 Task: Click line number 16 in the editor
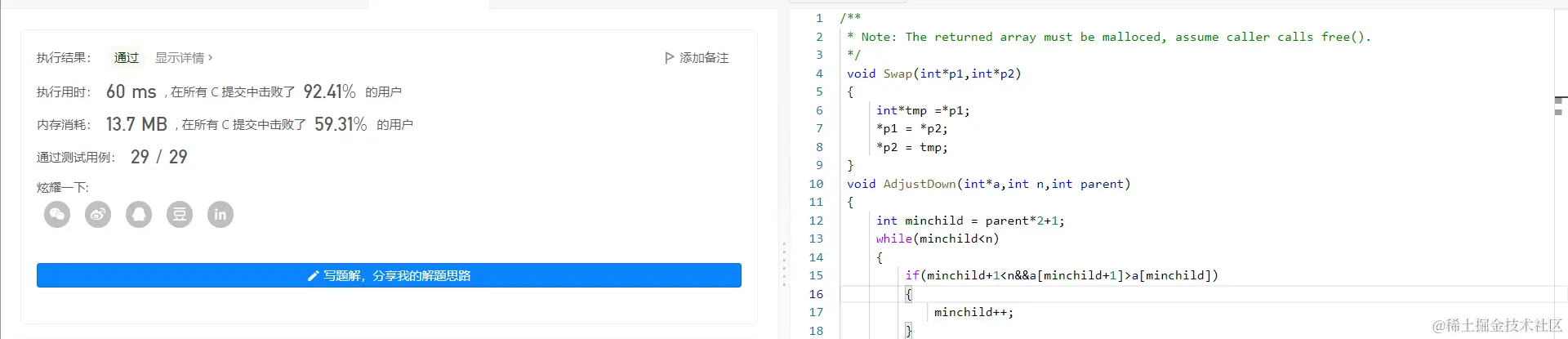coord(816,294)
